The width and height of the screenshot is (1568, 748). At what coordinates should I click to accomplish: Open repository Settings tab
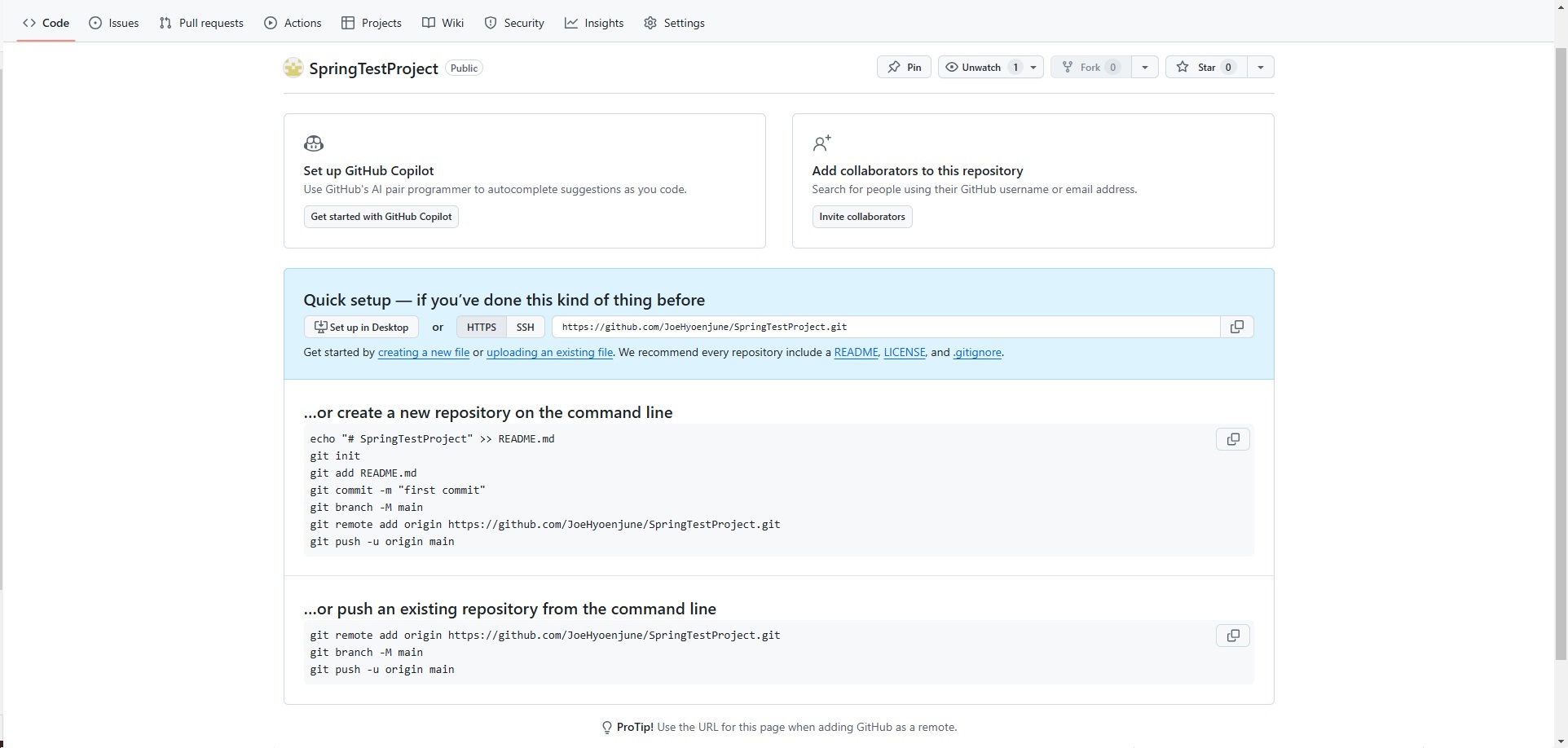pyautogui.click(x=674, y=23)
